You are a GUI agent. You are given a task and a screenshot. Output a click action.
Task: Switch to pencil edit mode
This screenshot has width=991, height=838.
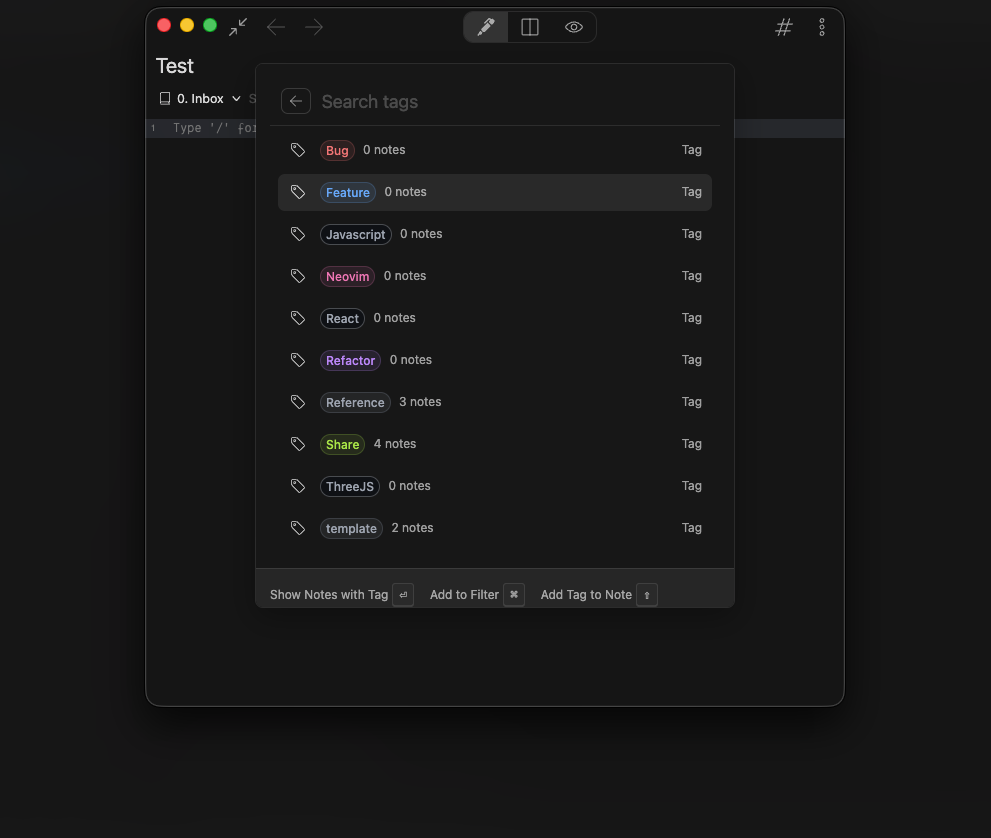(486, 27)
